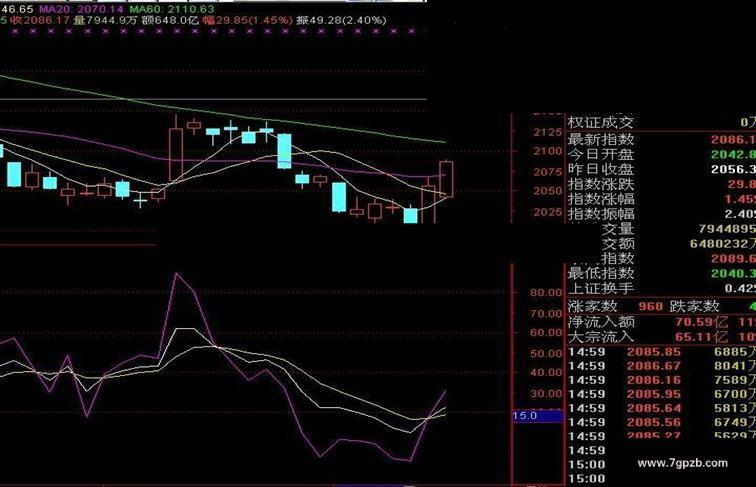The image size is (756, 487).
Task: Click the 2125 price axis label
Action: click(548, 132)
